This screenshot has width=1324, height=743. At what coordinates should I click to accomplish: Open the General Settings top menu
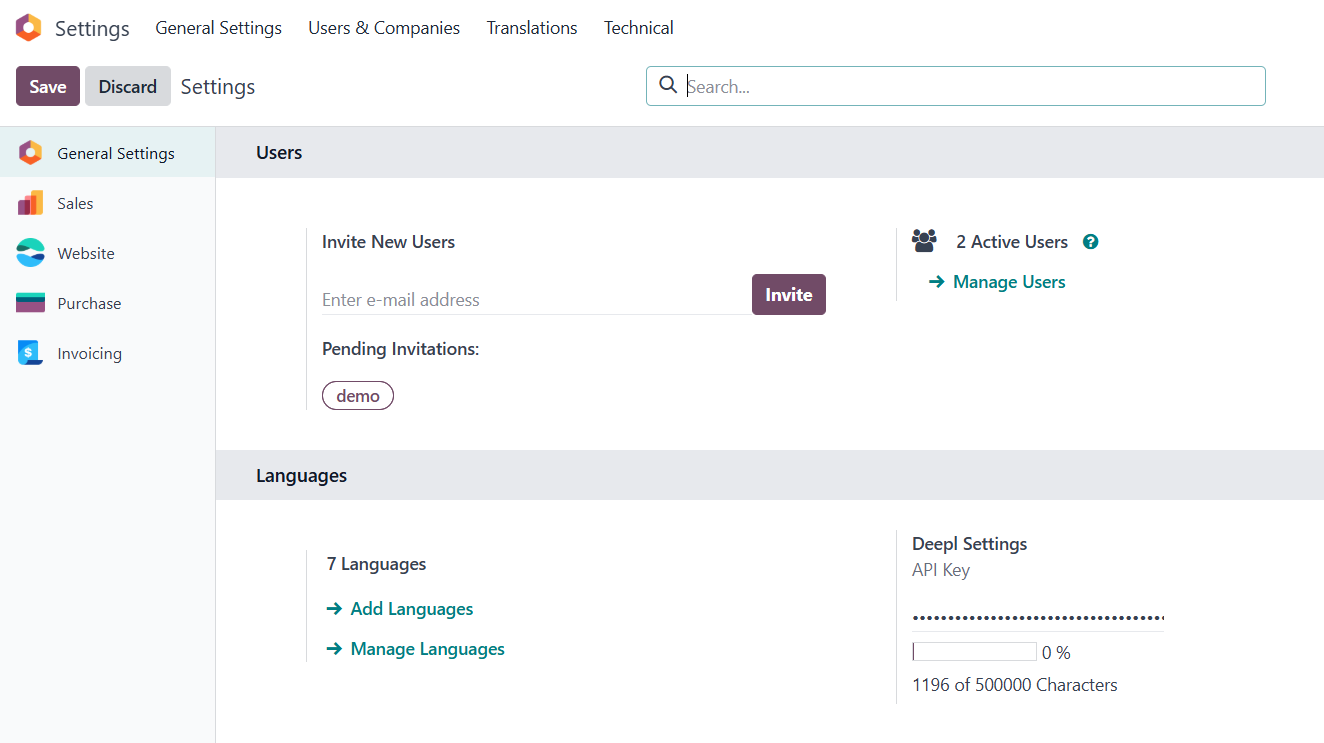(218, 28)
